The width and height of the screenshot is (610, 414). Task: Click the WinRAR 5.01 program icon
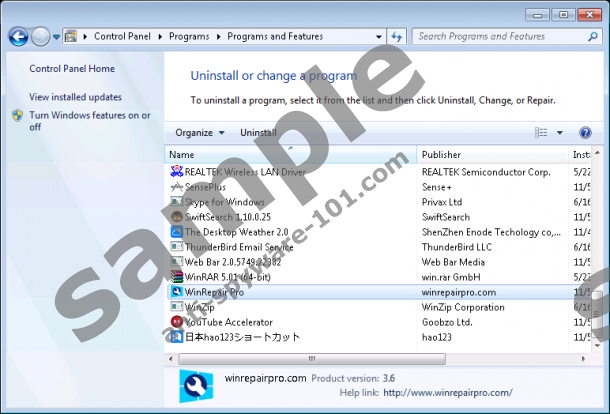tap(176, 277)
